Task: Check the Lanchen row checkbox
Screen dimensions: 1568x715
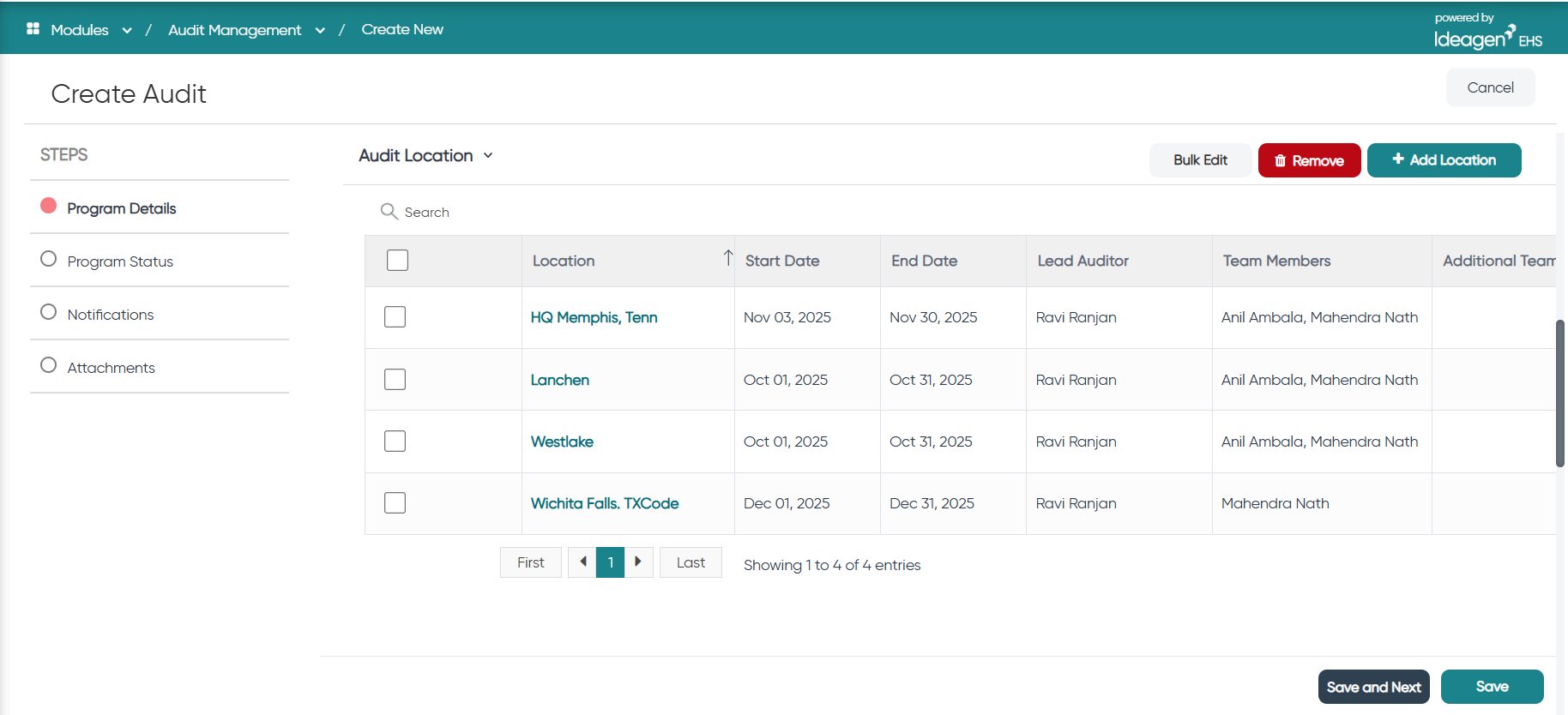Action: point(395,379)
